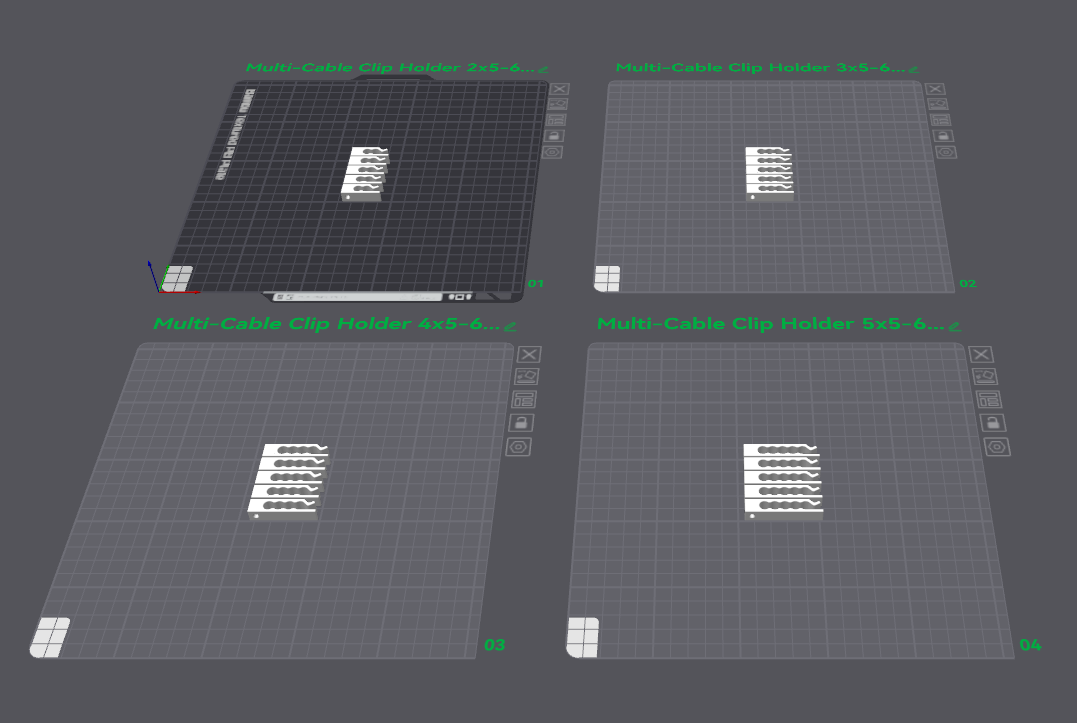This screenshot has width=1077, height=723.
Task: Click plate number label 04
Action: pos(1030,645)
